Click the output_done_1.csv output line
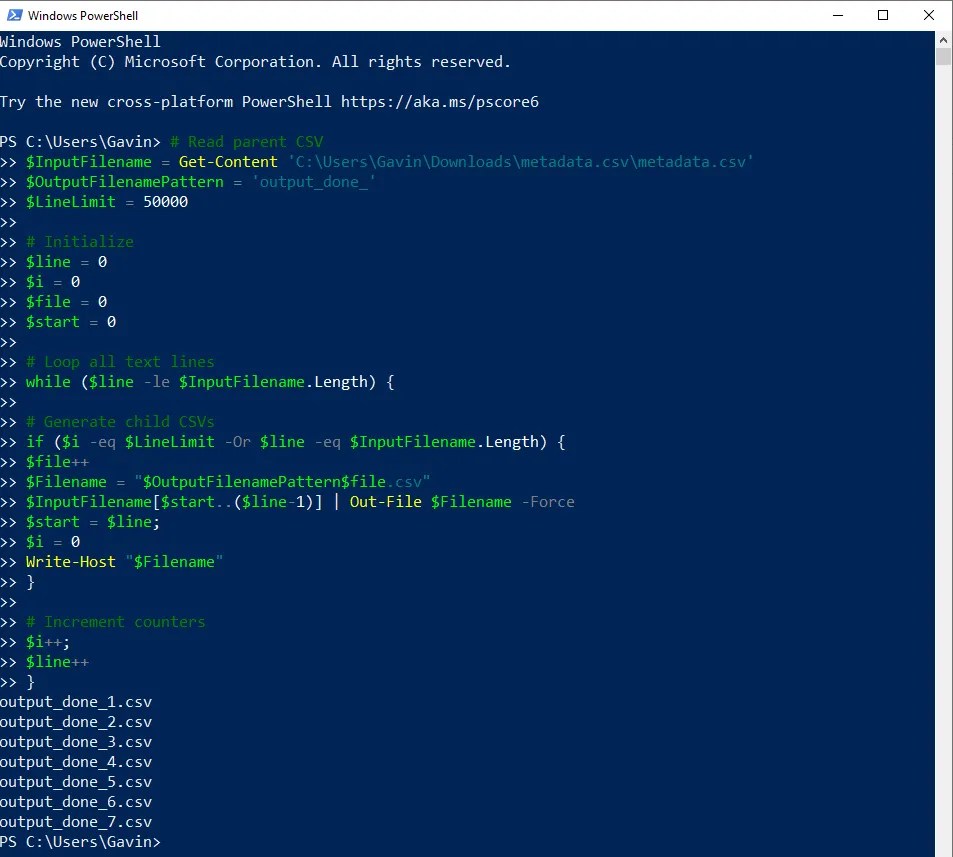The image size is (953, 857). (76, 701)
